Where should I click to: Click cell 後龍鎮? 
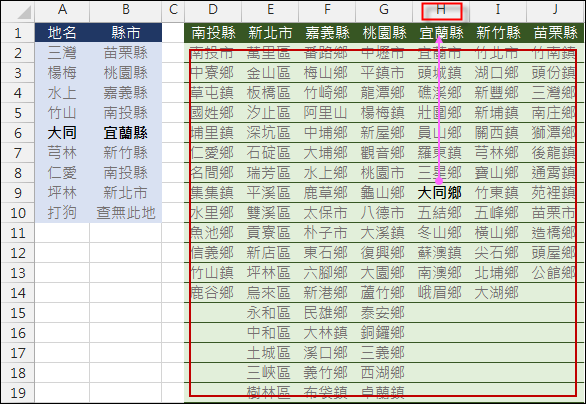555,153
